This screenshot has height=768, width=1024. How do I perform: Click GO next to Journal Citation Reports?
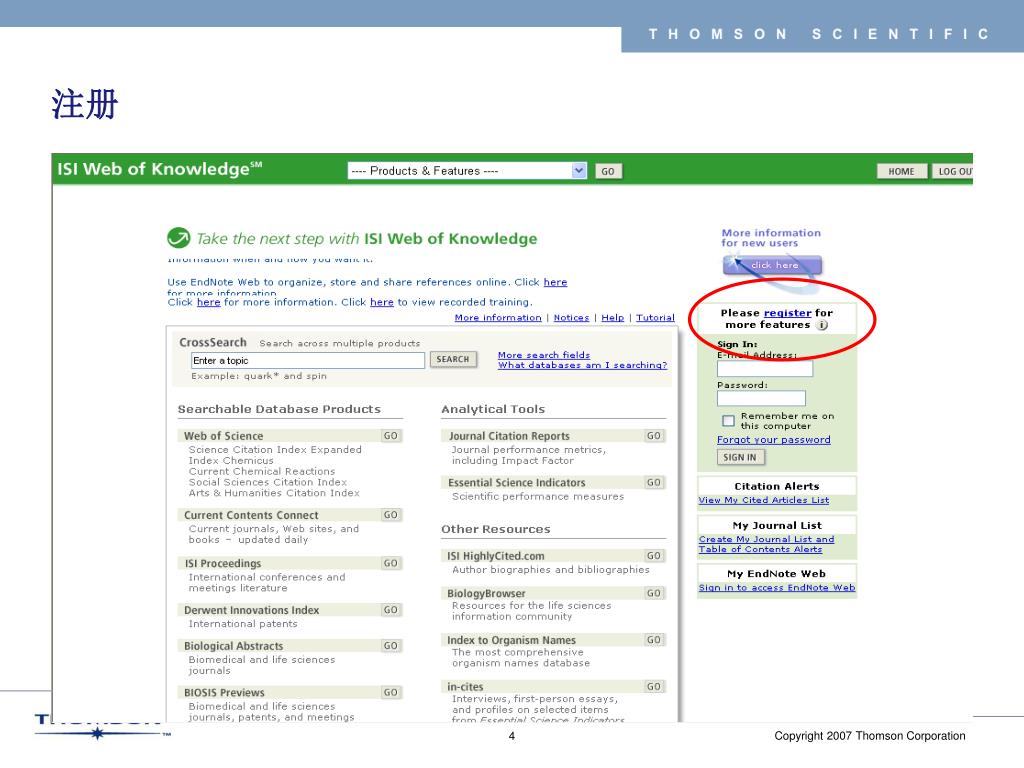[x=654, y=436]
